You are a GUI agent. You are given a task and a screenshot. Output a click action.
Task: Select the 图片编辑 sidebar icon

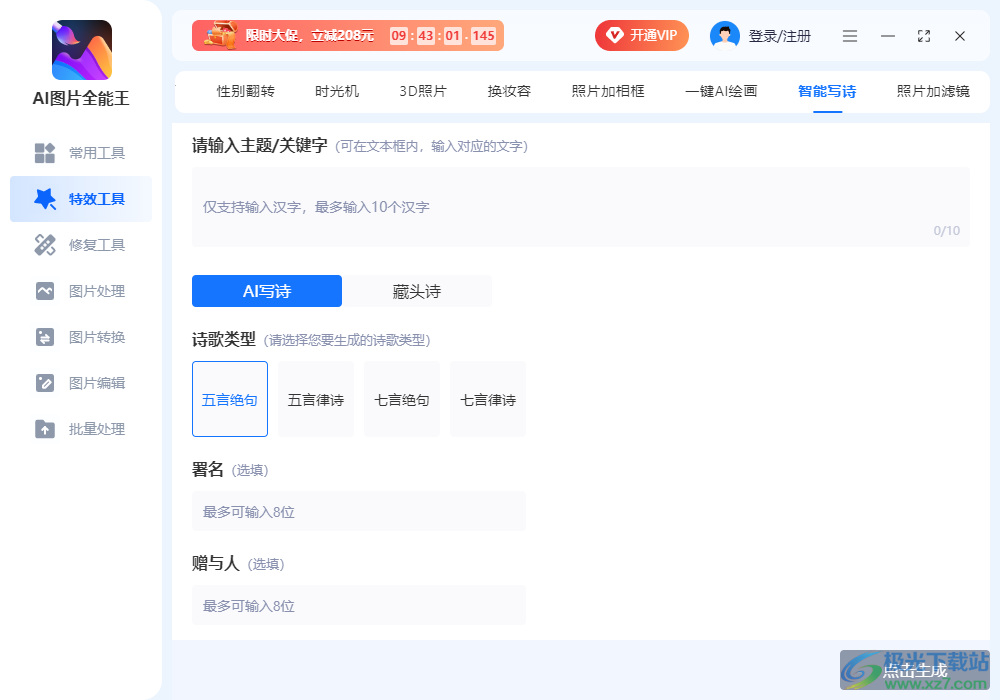click(80, 383)
